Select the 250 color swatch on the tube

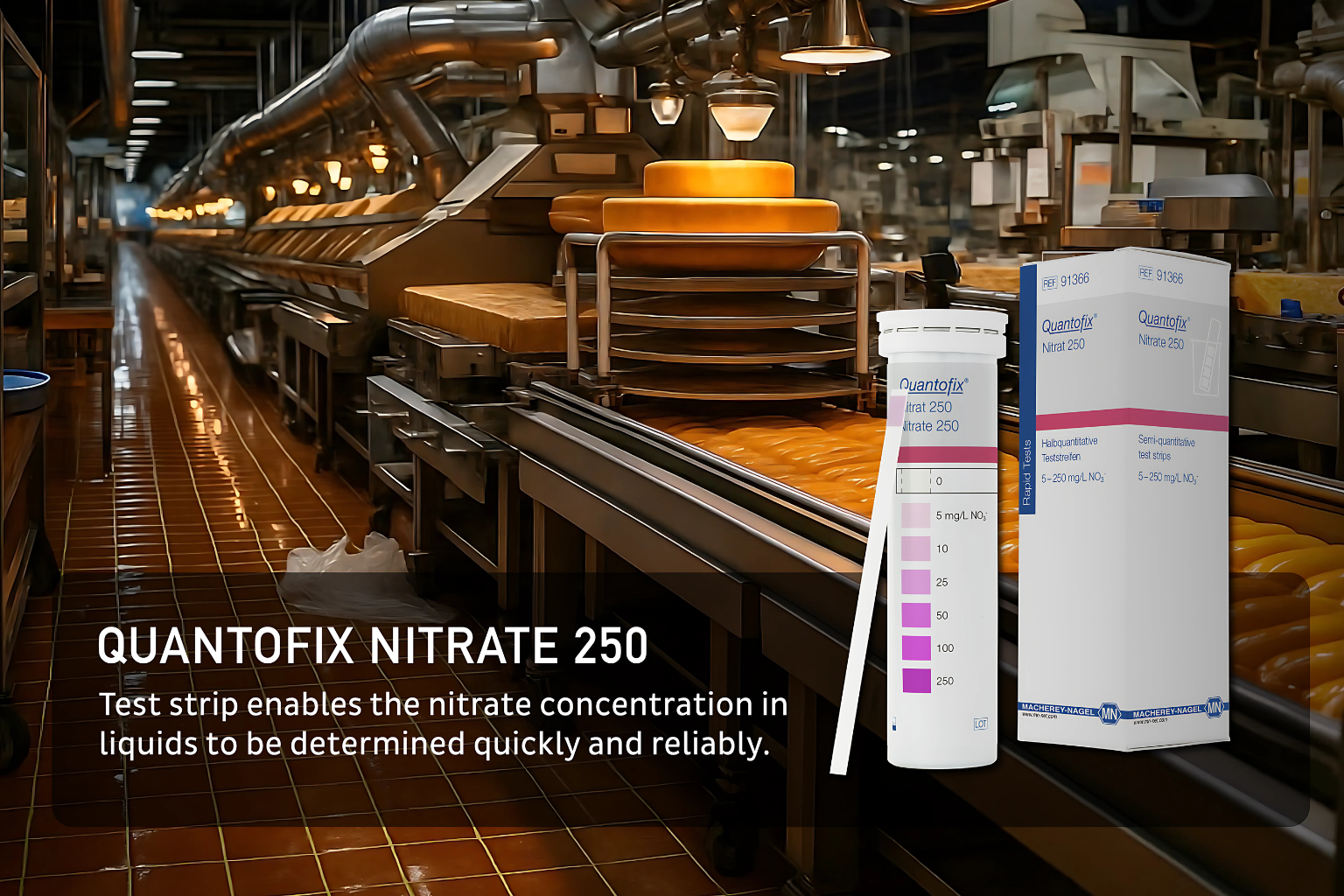coord(915,681)
